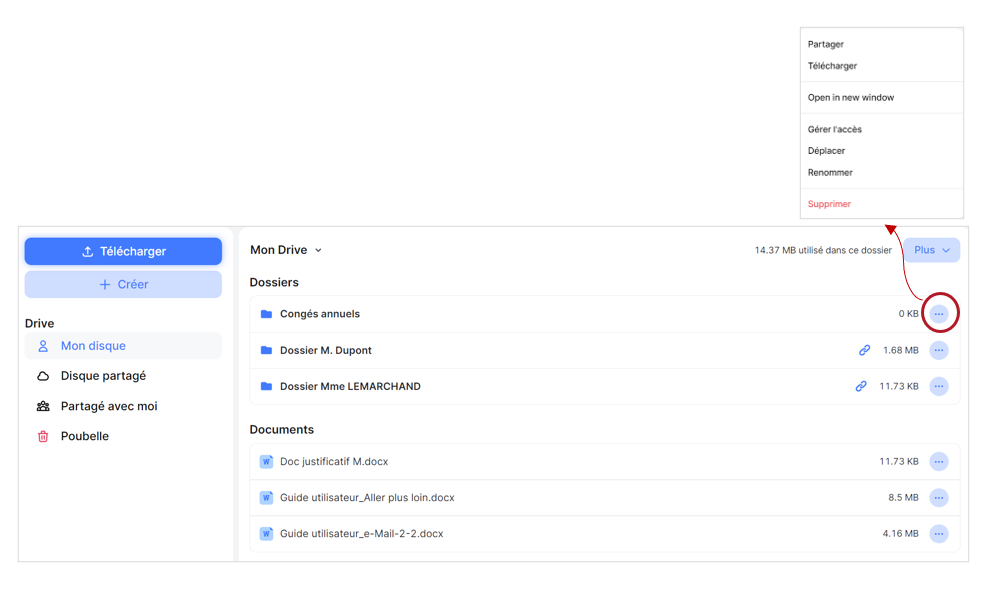Go to Mon disque in sidebar
The image size is (985, 595).
coord(123,346)
